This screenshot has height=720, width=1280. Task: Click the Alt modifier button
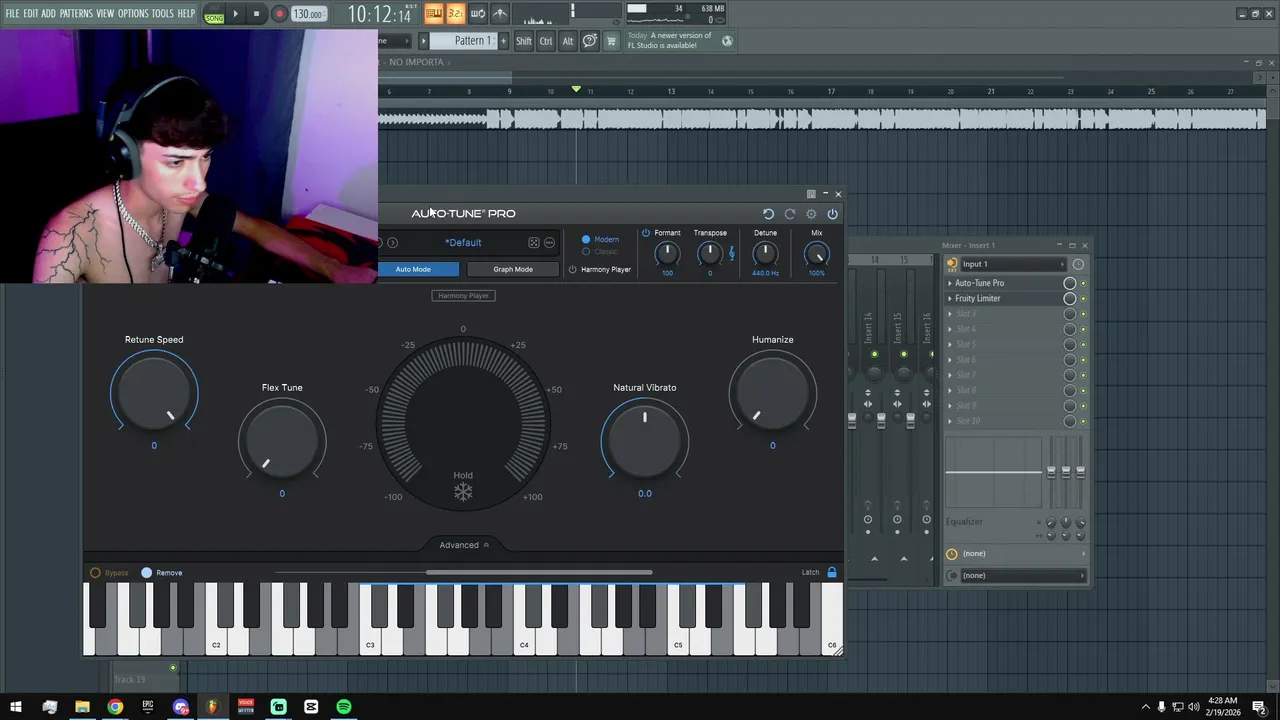tap(568, 41)
